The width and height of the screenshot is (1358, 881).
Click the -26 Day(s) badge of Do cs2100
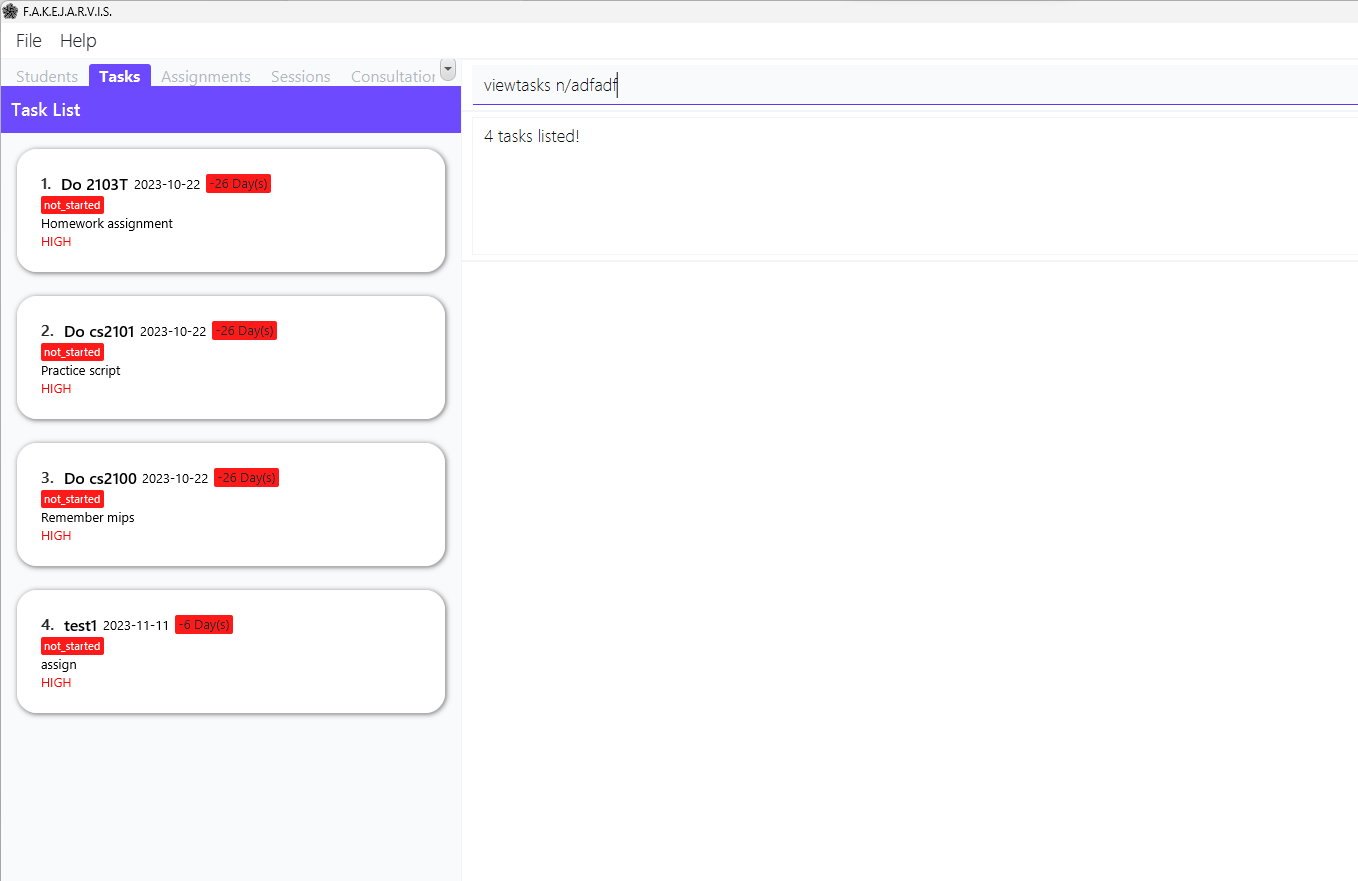point(246,478)
